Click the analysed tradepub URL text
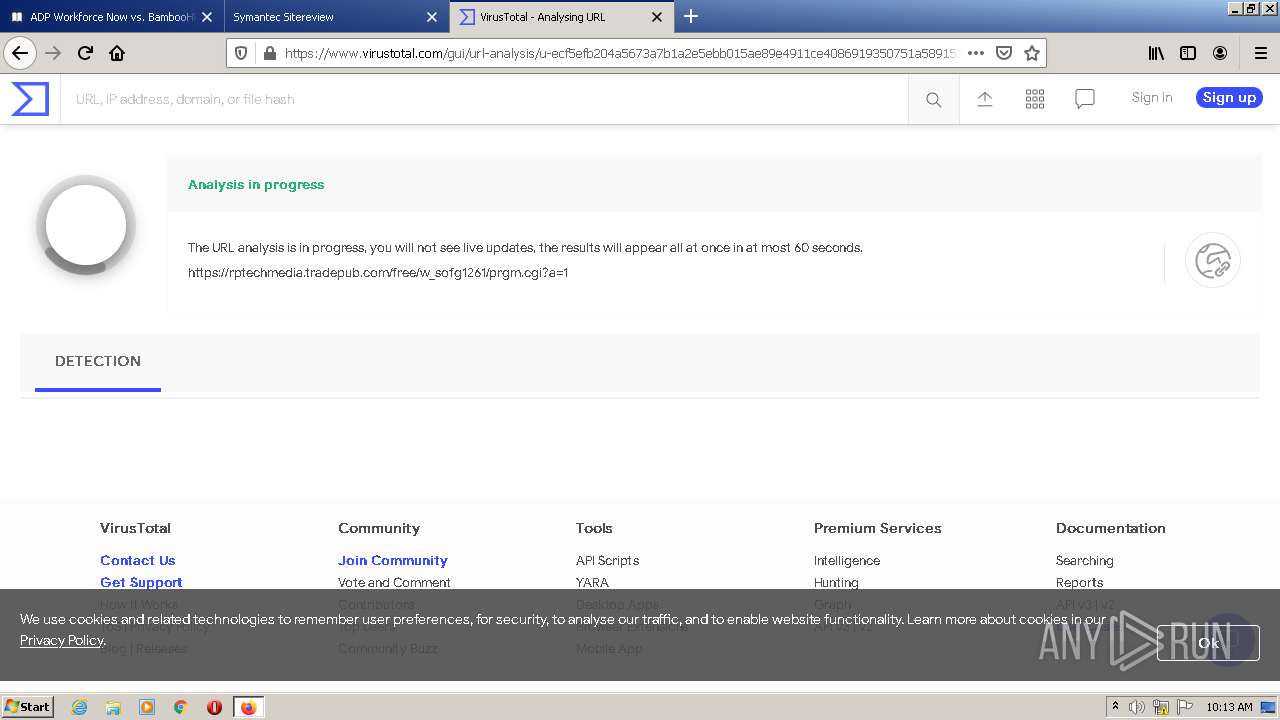Viewport: 1280px width, 720px height. 378,272
